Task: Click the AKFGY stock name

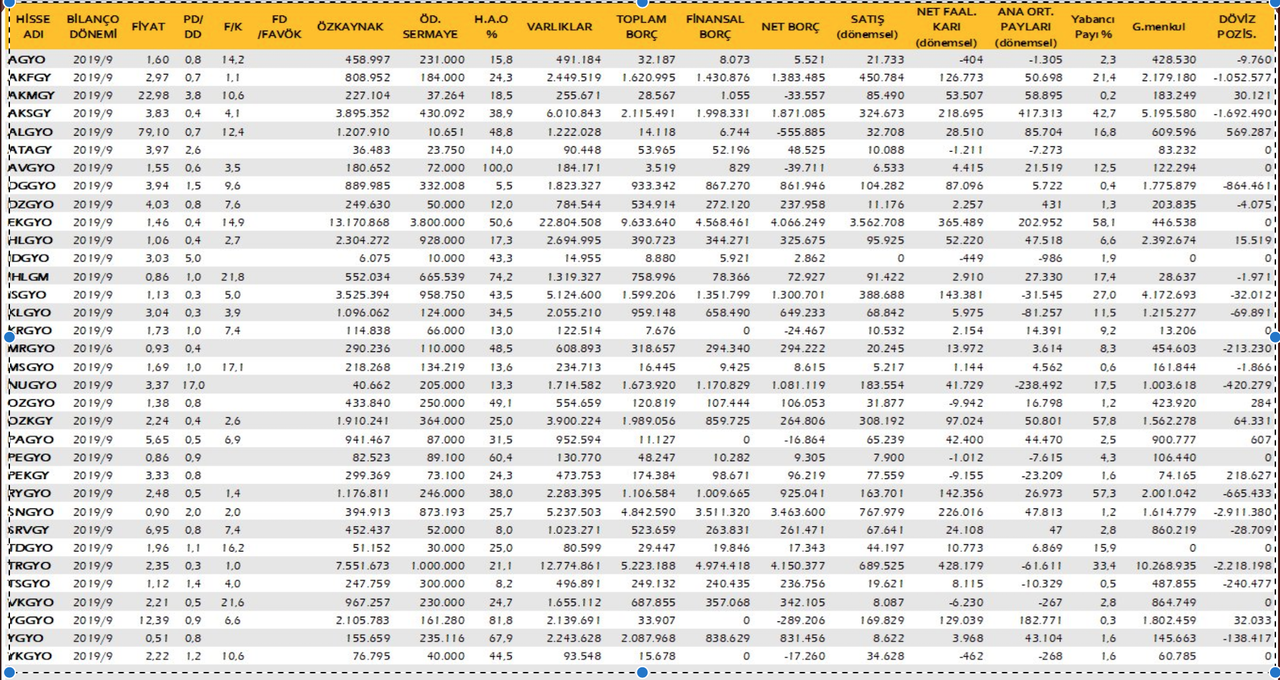Action: click(x=29, y=78)
